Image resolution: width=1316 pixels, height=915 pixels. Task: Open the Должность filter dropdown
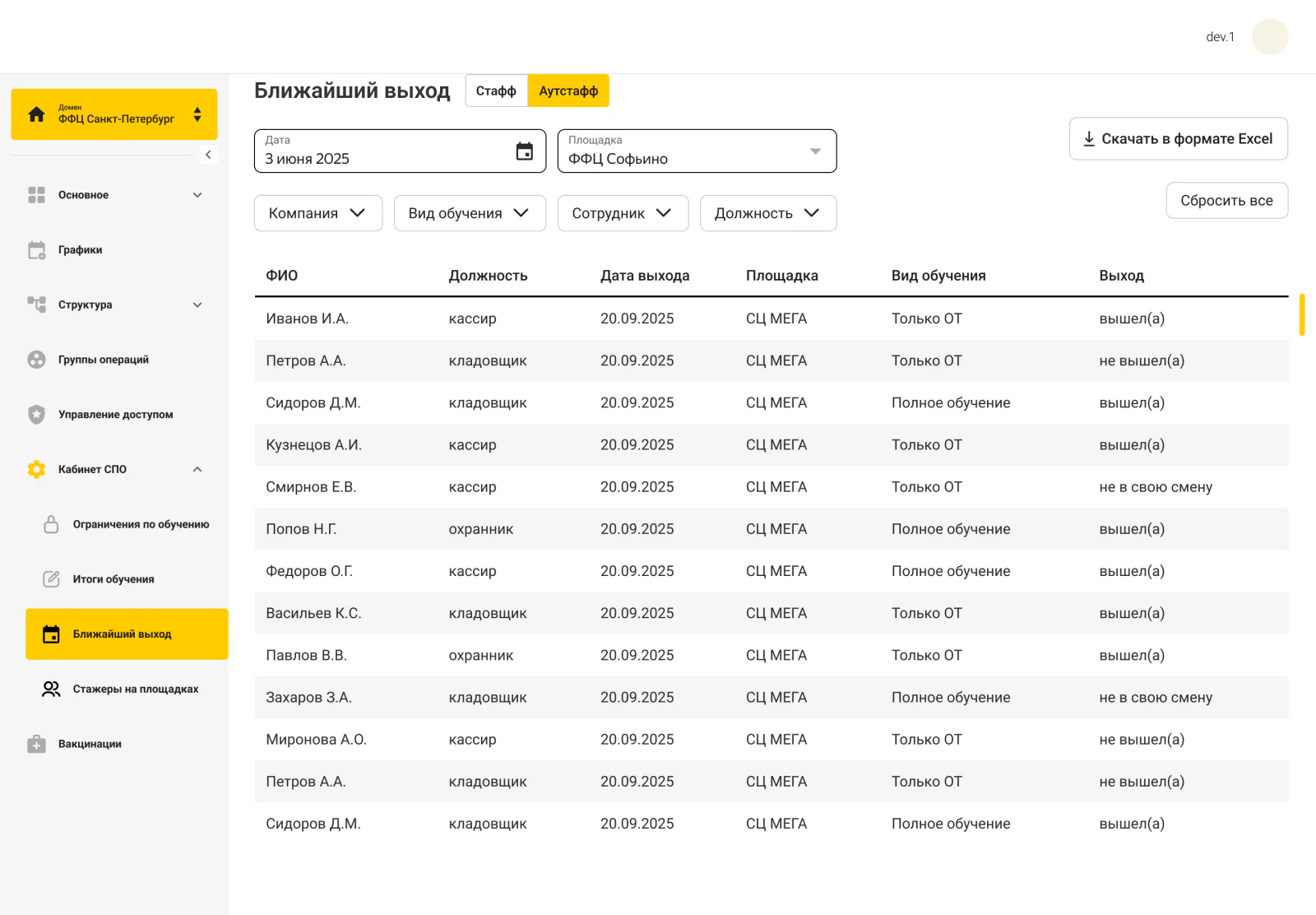point(768,213)
